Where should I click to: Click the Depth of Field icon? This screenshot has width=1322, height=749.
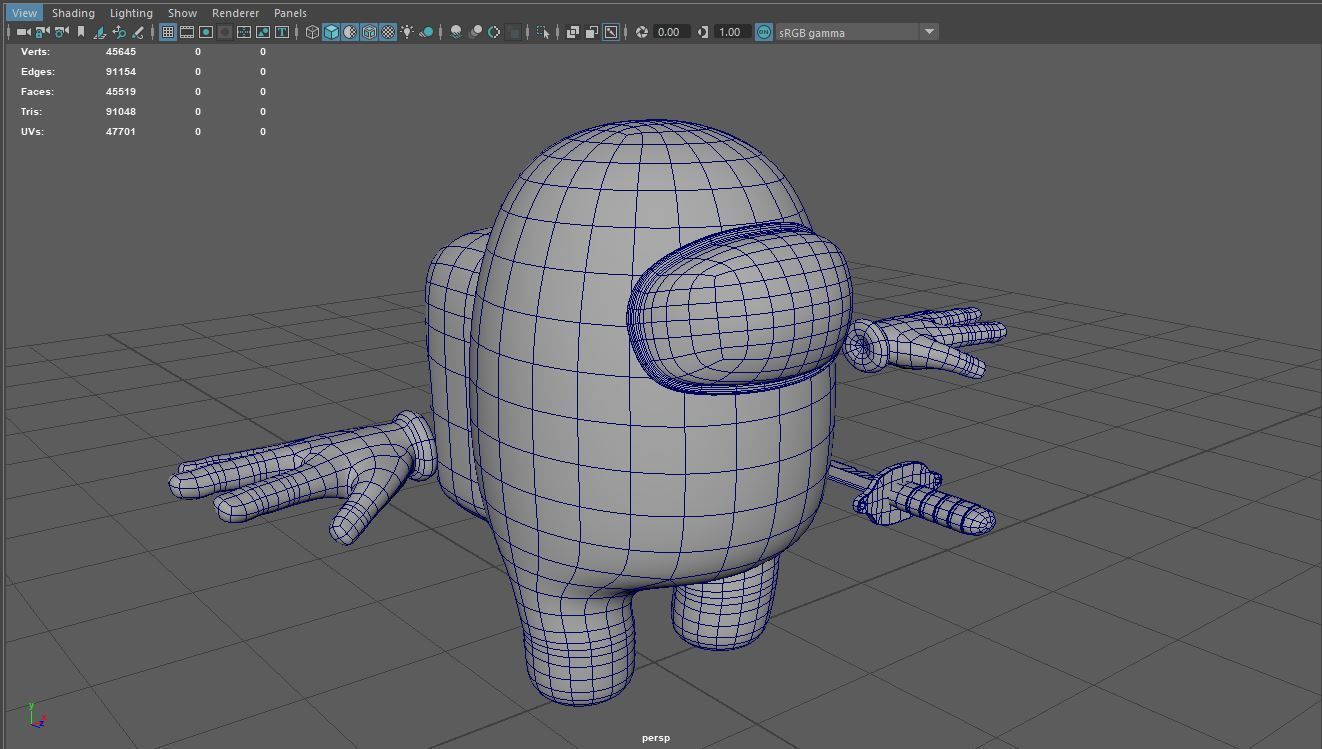click(x=513, y=32)
